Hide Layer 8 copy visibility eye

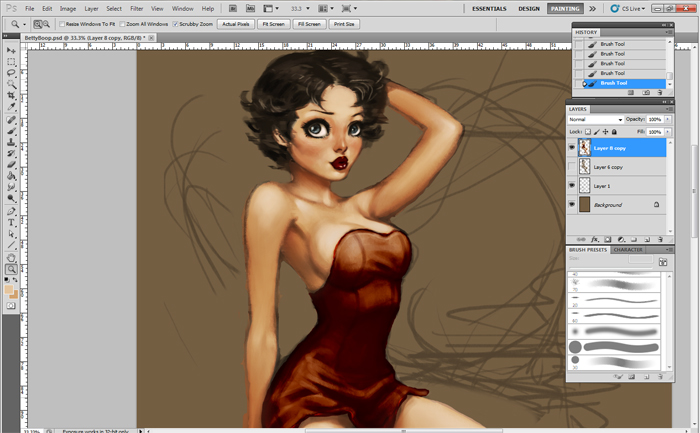coord(572,148)
